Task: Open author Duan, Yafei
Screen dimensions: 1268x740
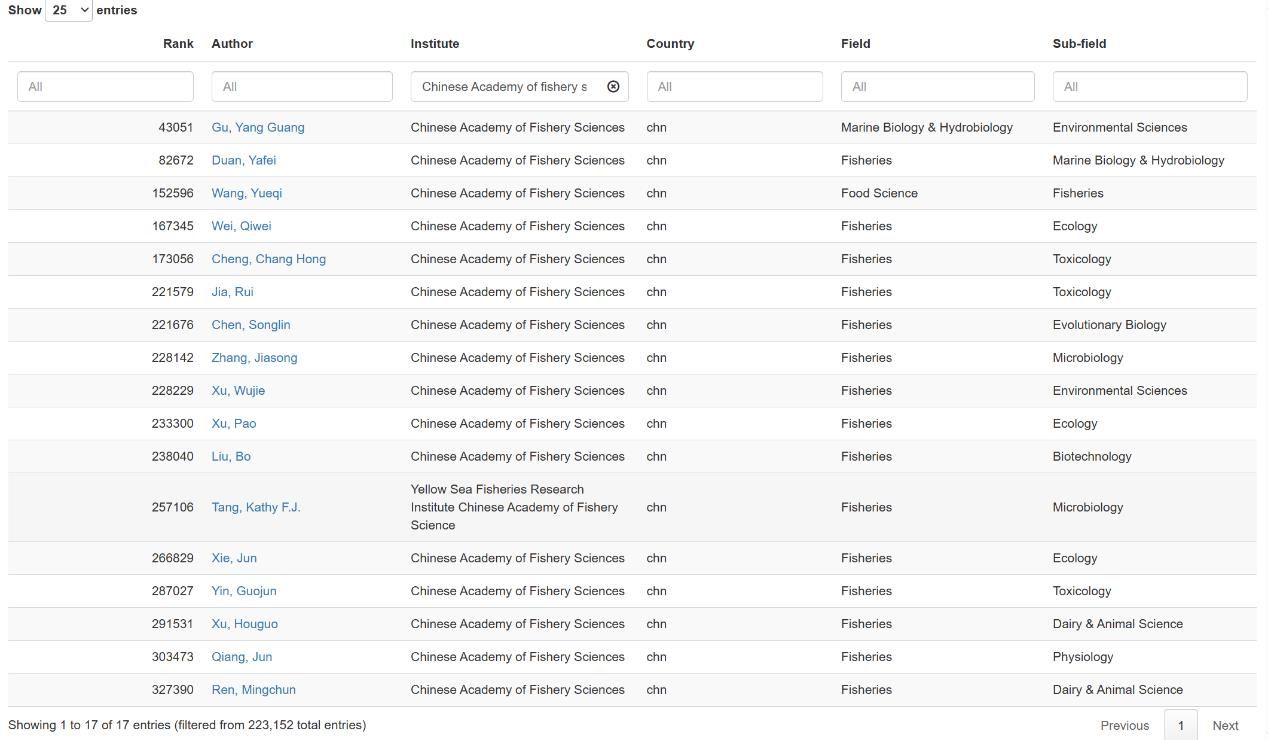Action: point(244,160)
